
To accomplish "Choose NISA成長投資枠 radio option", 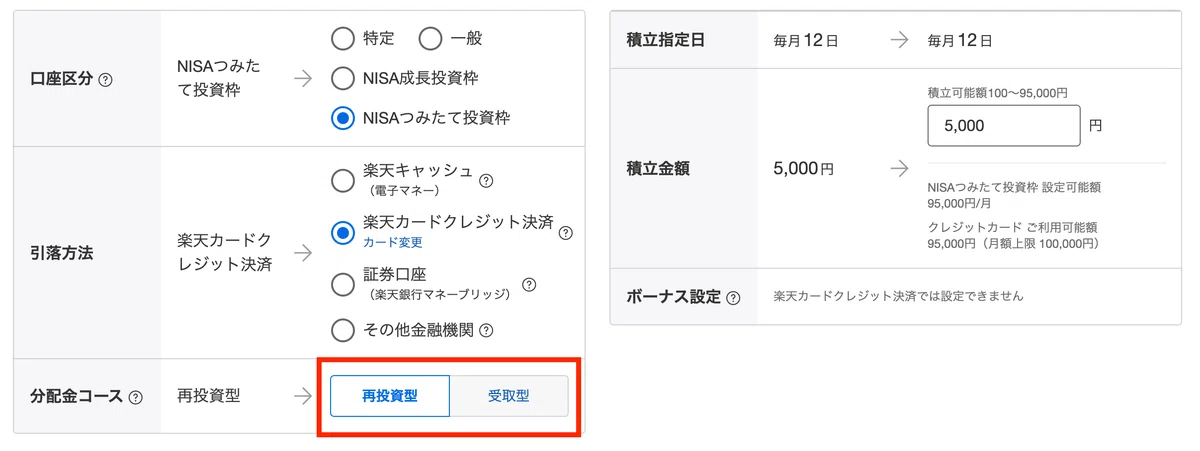I will 342,78.
